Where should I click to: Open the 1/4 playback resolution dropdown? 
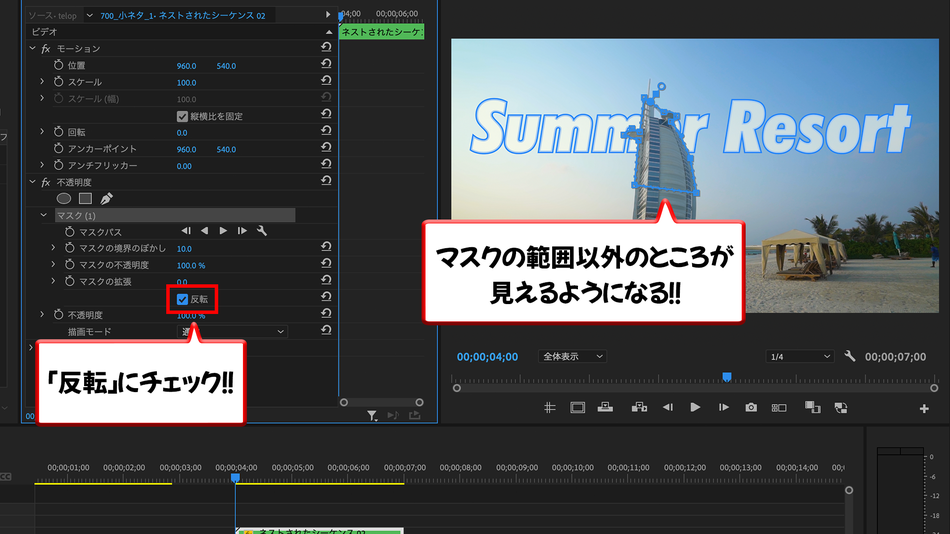tap(799, 356)
